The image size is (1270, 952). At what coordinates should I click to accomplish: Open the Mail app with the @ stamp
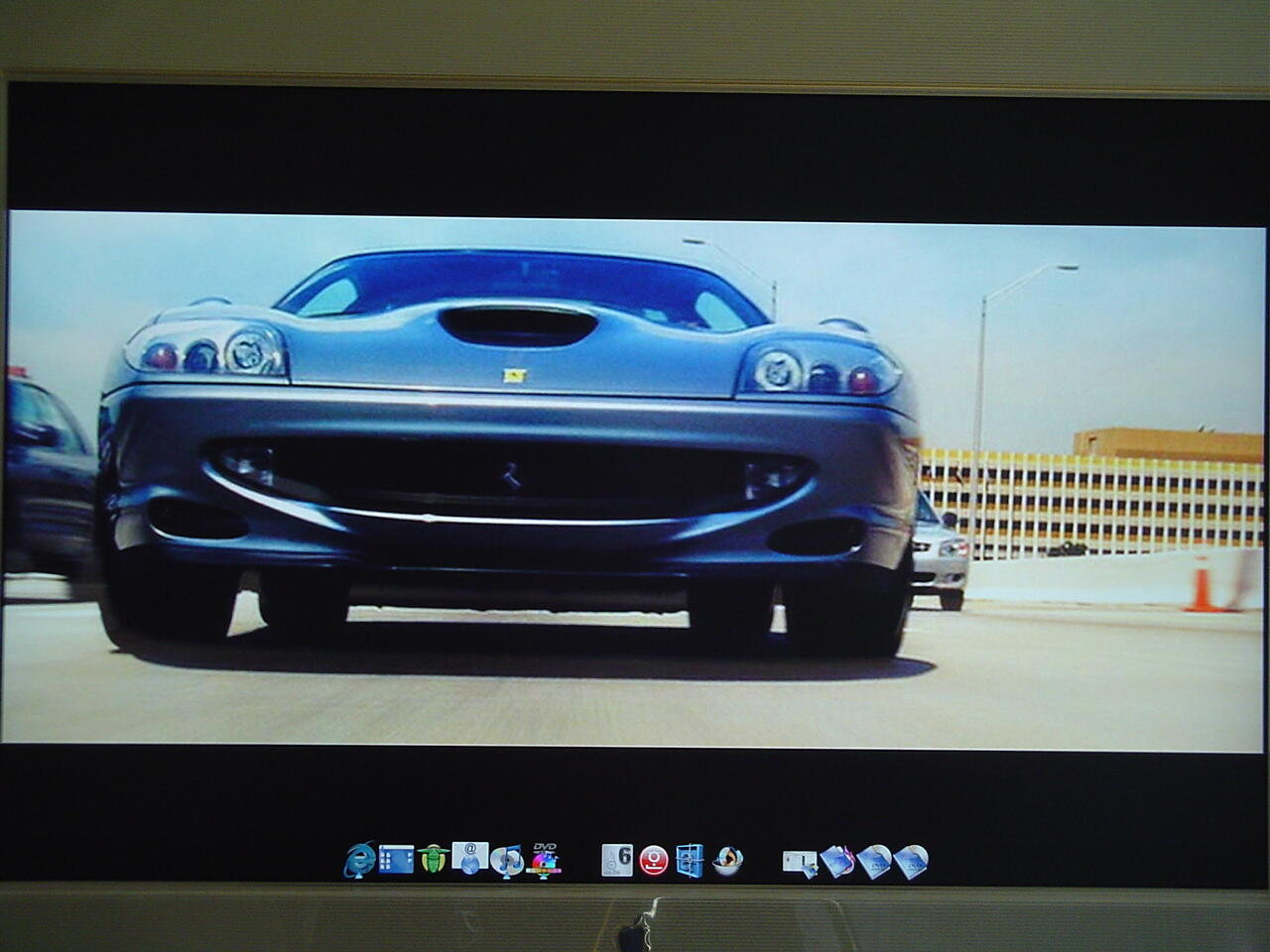[x=469, y=858]
